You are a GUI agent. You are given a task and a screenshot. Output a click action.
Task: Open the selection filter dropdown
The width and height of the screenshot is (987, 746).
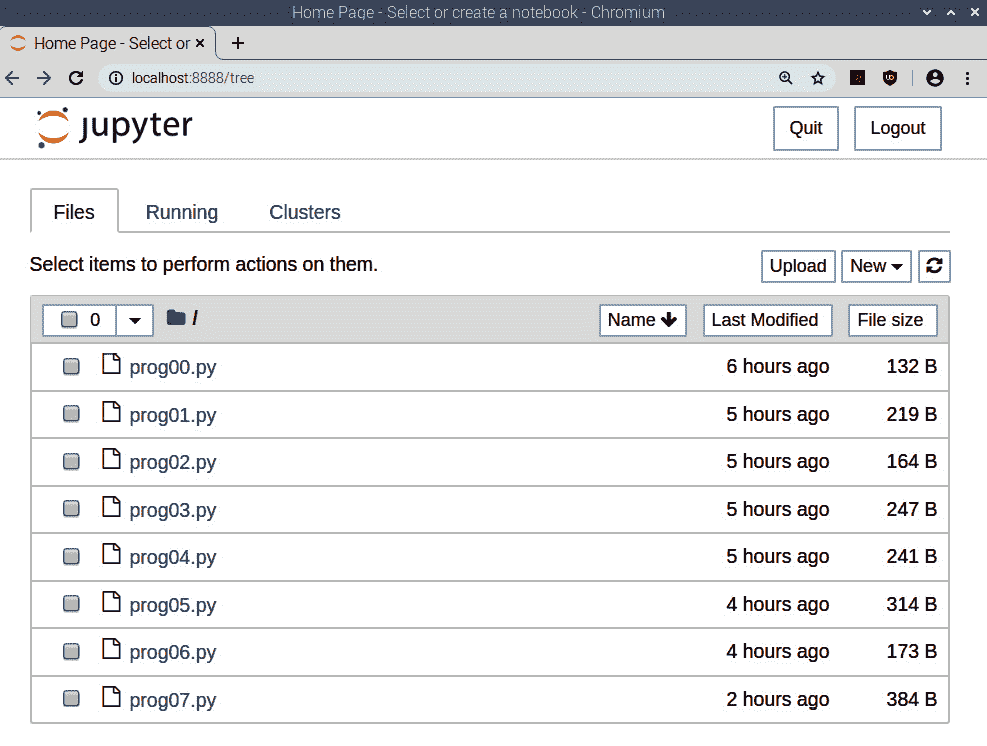coord(134,320)
